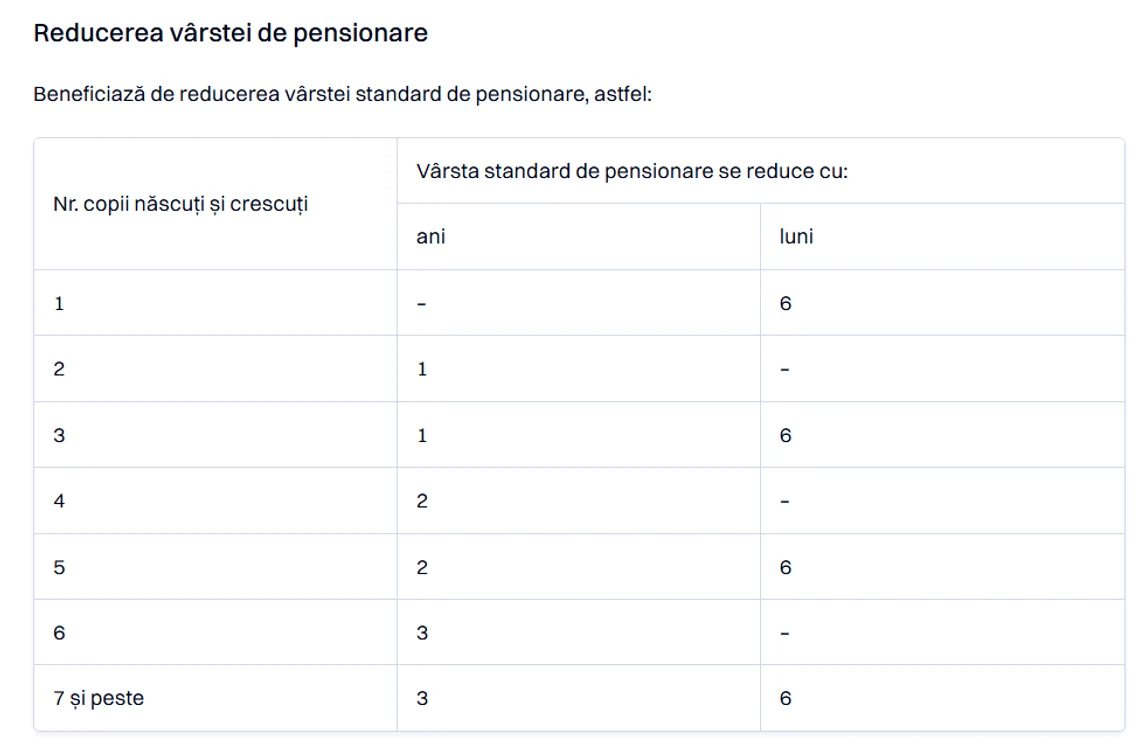Image resolution: width=1140 pixels, height=750 pixels.
Task: Select the 'ani' column header
Action: (430, 237)
